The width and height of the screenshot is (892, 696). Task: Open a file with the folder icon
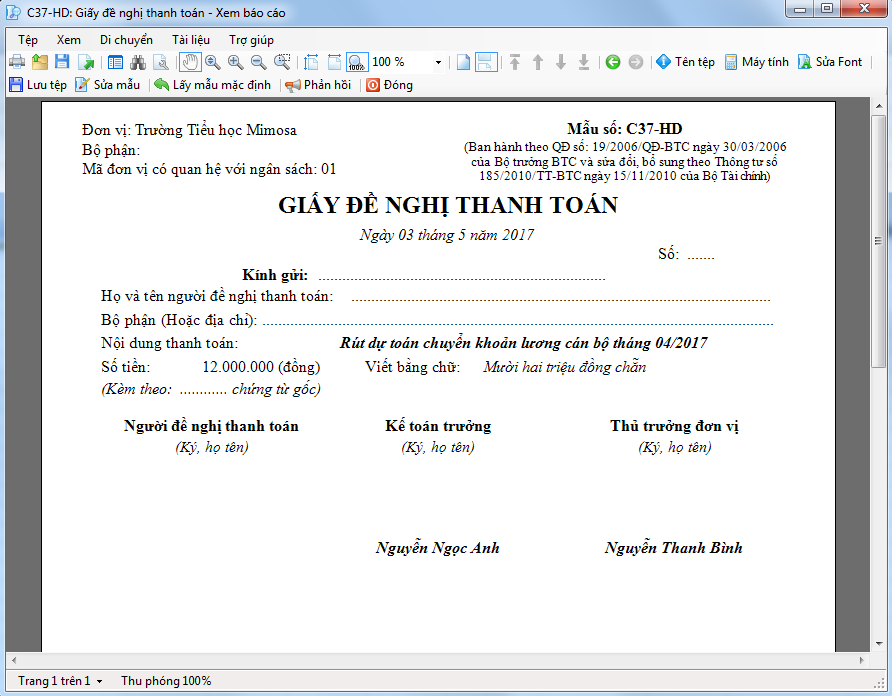coord(40,62)
